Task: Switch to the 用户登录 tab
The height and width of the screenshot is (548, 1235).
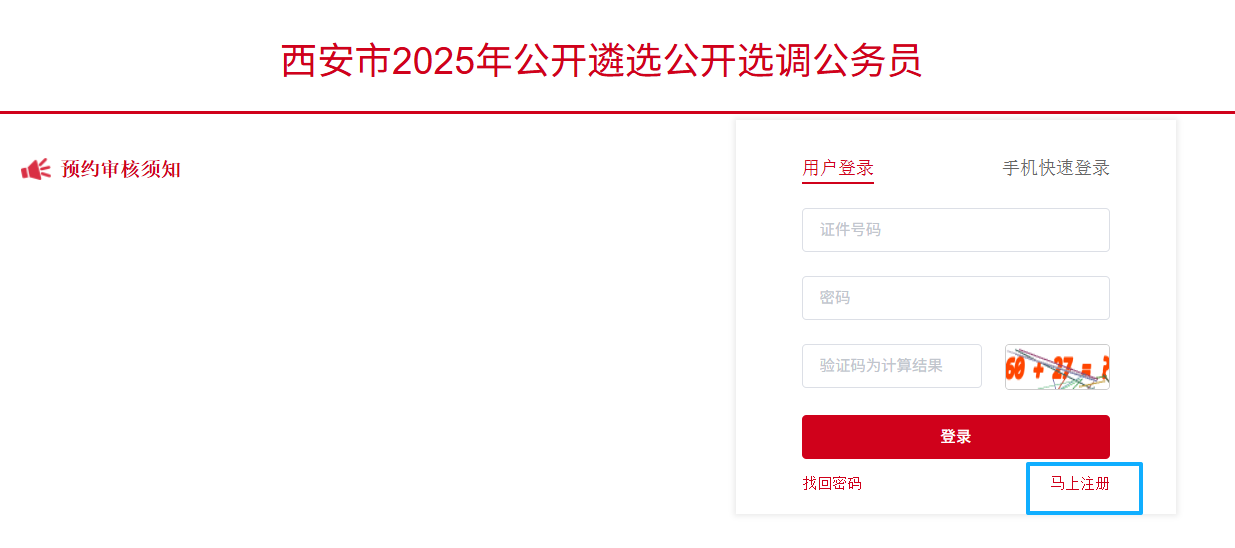Action: 838,168
